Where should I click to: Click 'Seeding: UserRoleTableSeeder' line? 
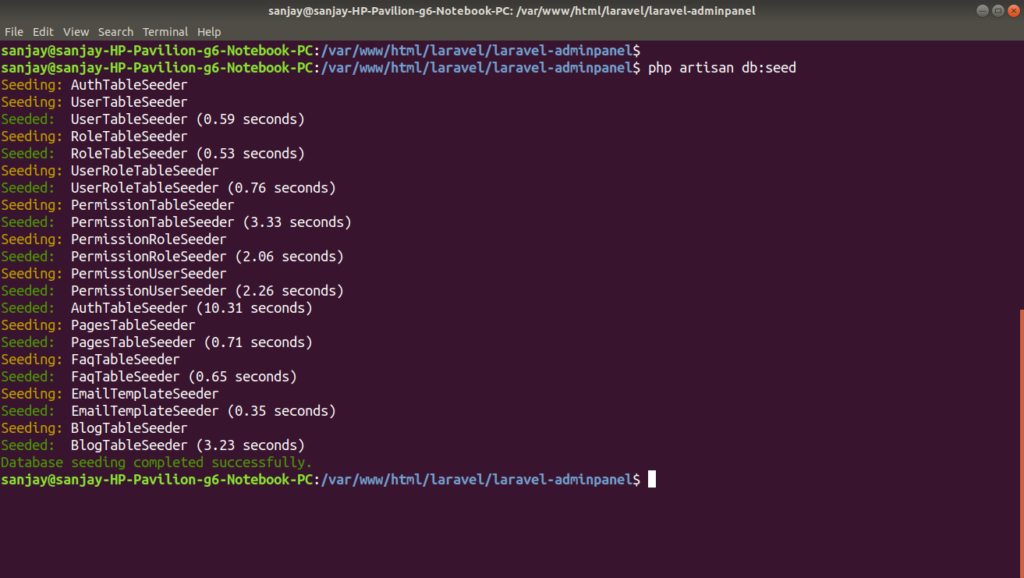[x=110, y=170]
